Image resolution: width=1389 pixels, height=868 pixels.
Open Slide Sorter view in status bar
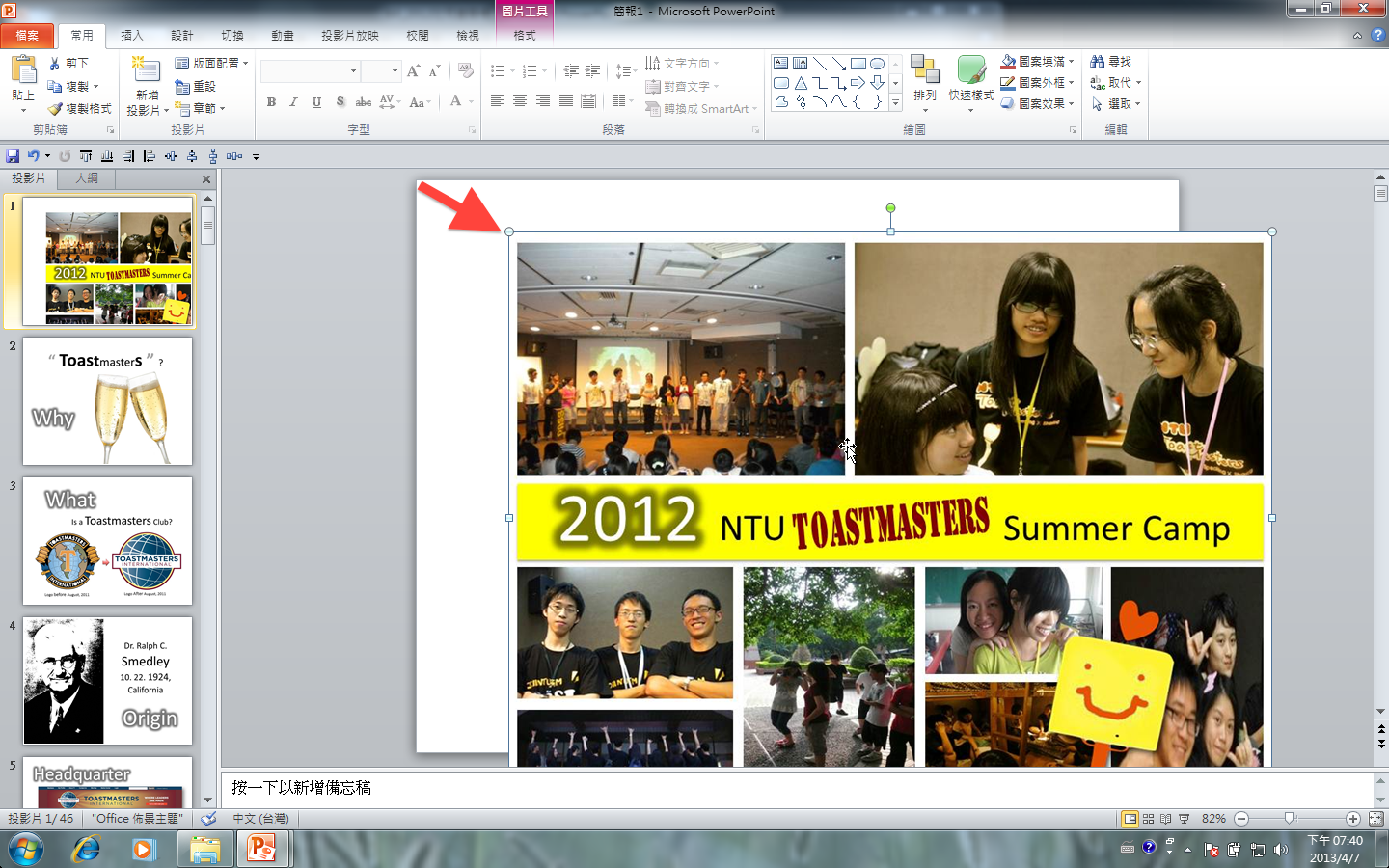1148,819
